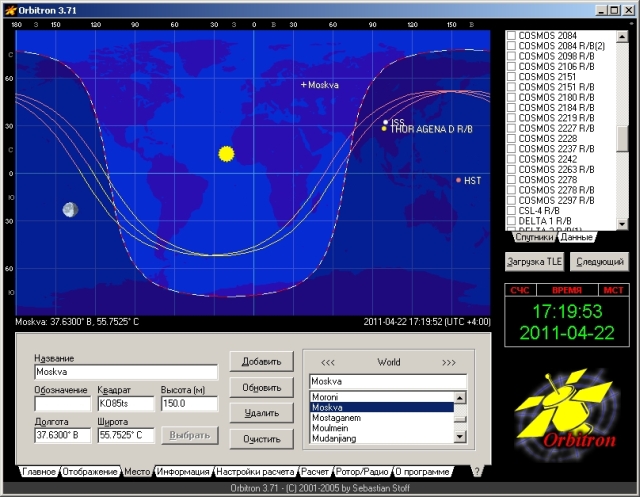The width and height of the screenshot is (640, 497).
Task: Open the Отображение tab
Action: coord(90,472)
